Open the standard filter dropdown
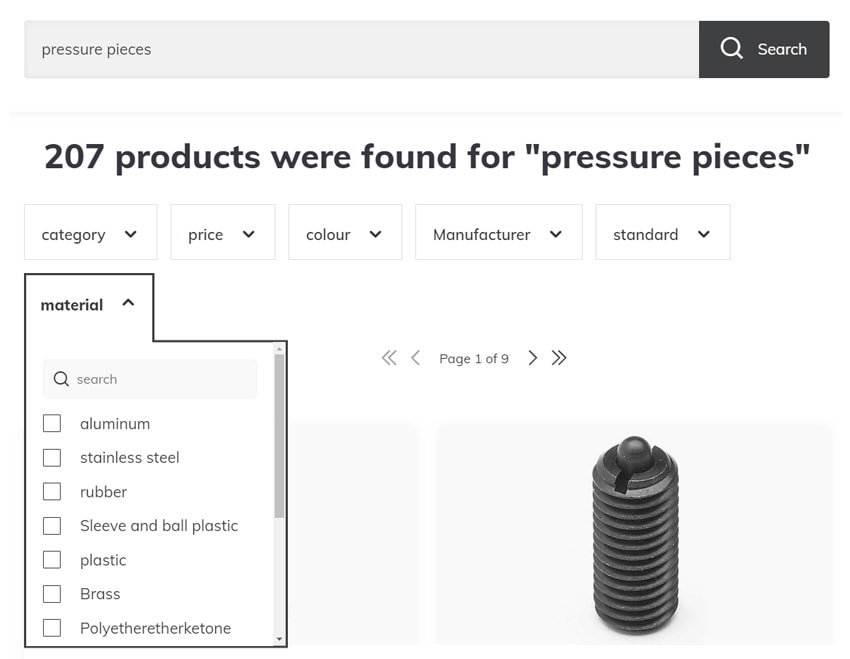 [x=662, y=232]
